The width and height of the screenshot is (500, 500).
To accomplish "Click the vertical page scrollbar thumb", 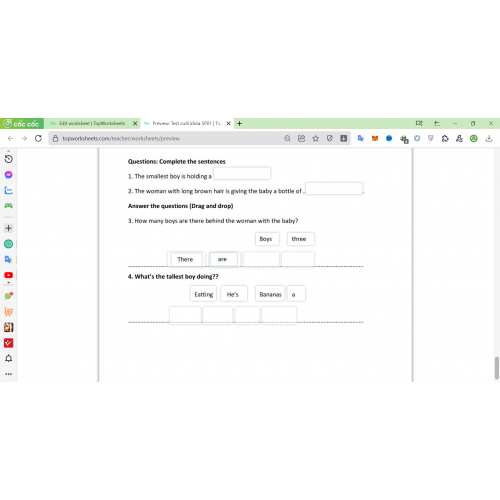I will coord(497,368).
